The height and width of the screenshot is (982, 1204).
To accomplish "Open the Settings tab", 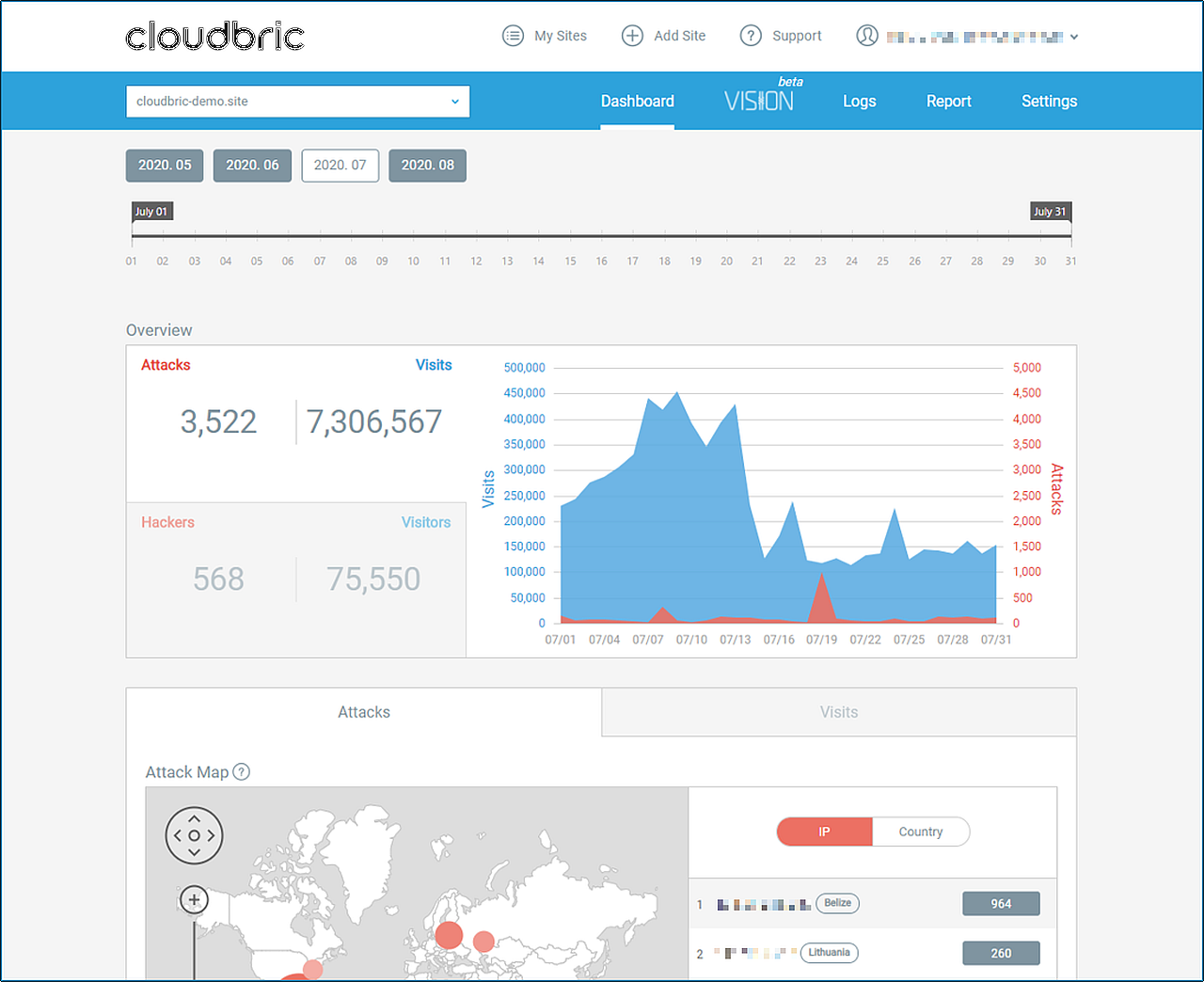I will (x=1049, y=102).
